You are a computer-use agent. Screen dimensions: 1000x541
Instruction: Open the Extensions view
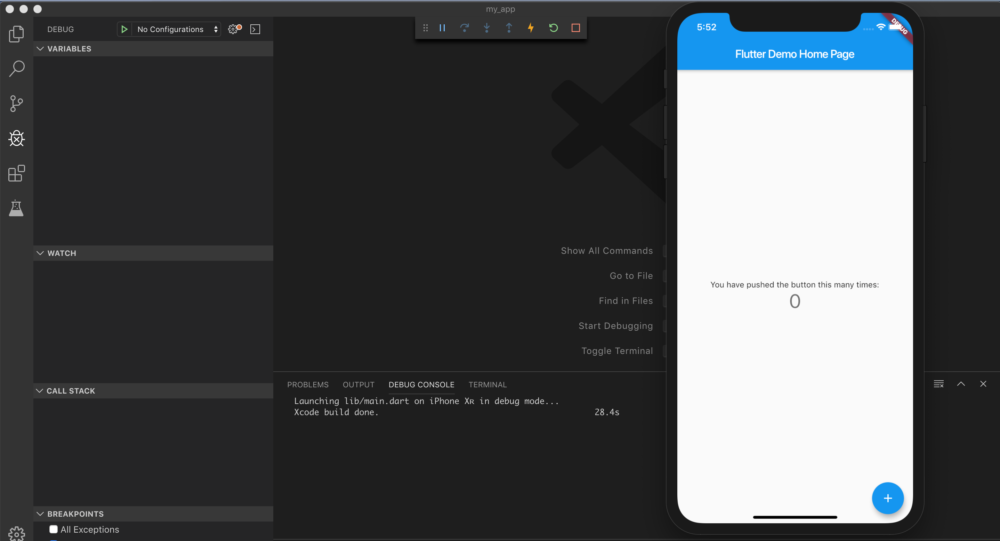(x=17, y=174)
